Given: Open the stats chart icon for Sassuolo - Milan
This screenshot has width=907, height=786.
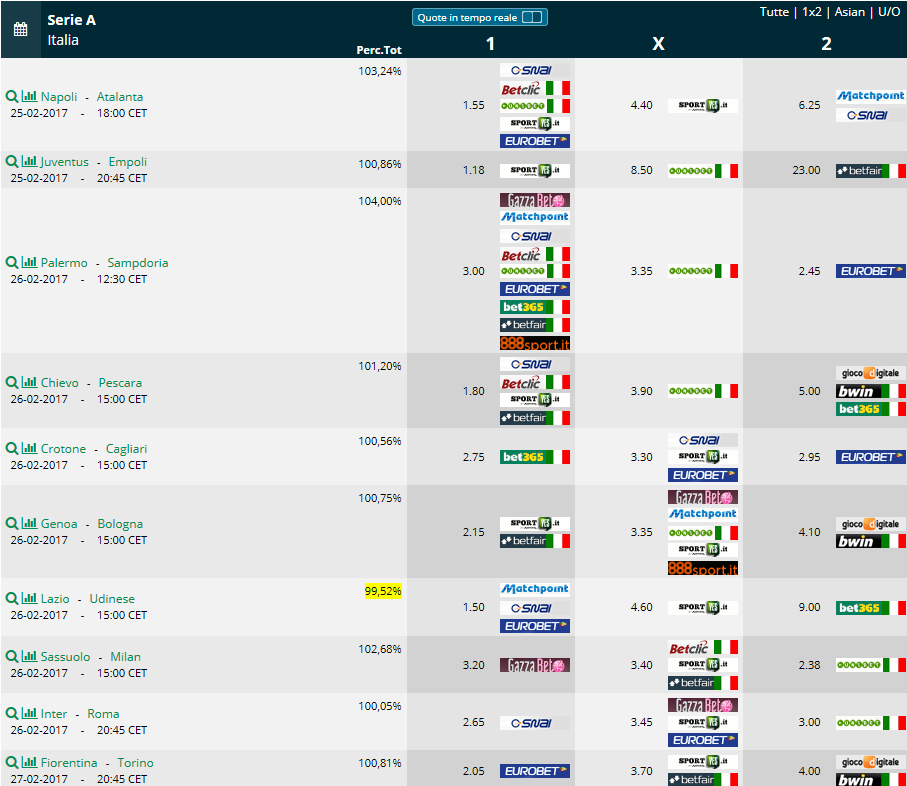Looking at the screenshot, I should [x=29, y=656].
